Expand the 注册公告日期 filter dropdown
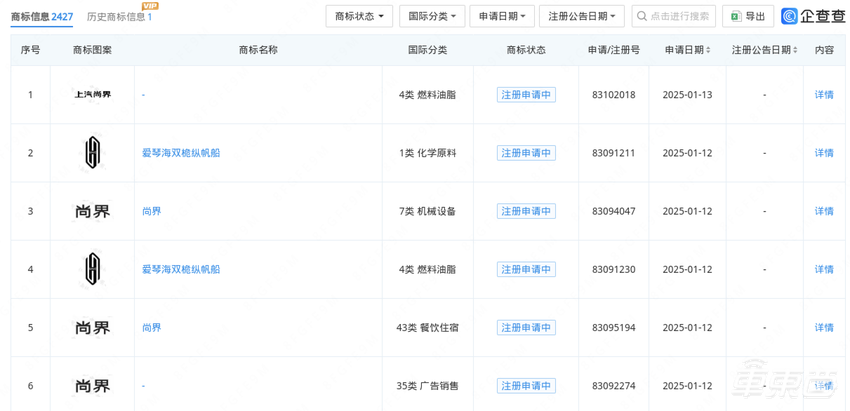 click(x=581, y=16)
